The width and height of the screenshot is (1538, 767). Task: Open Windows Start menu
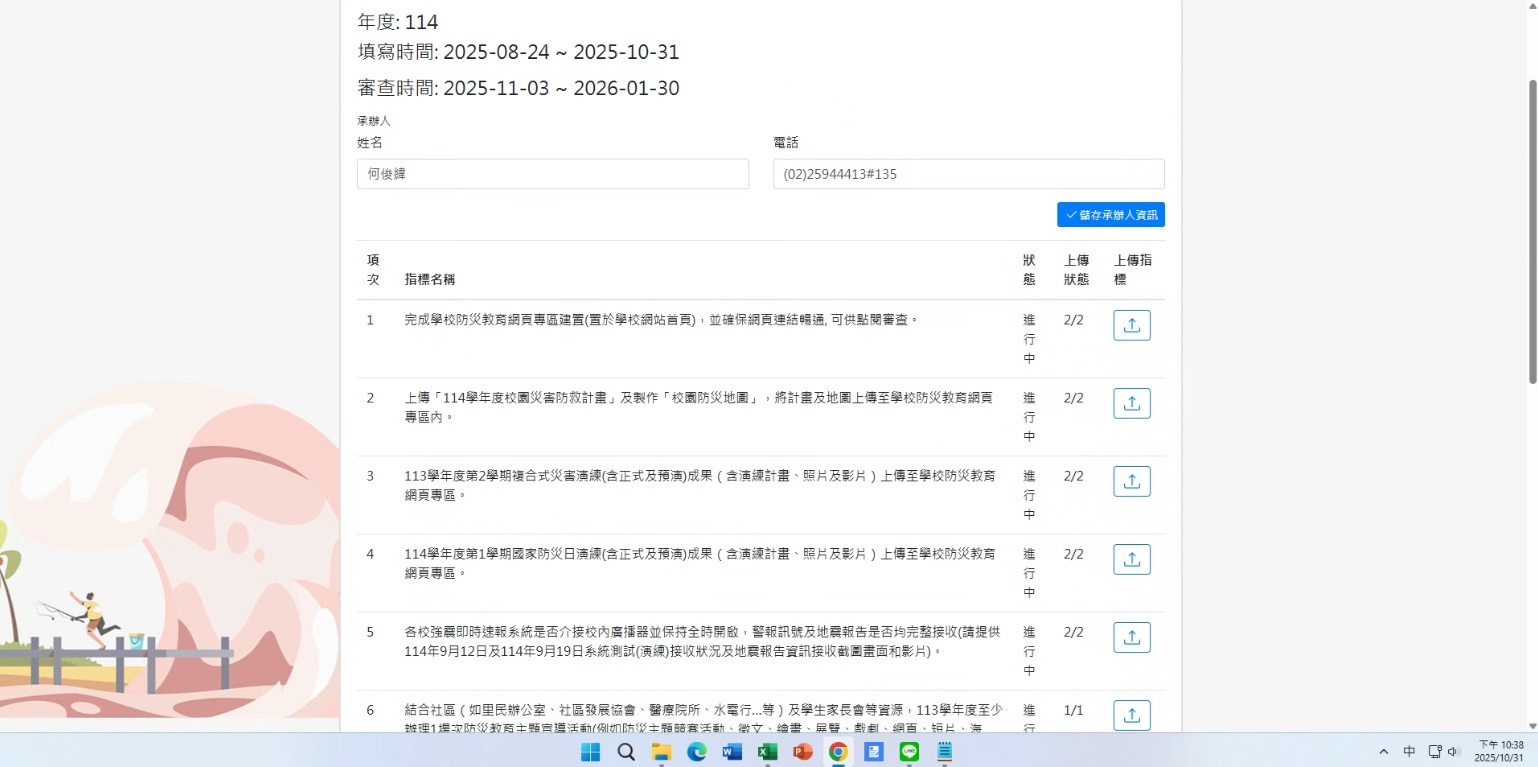coord(590,752)
